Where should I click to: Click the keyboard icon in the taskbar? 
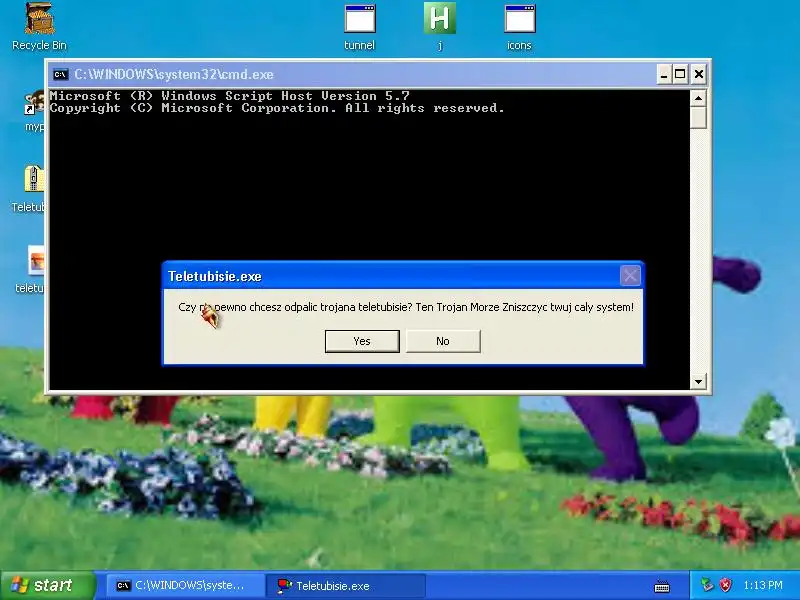pyautogui.click(x=662, y=586)
